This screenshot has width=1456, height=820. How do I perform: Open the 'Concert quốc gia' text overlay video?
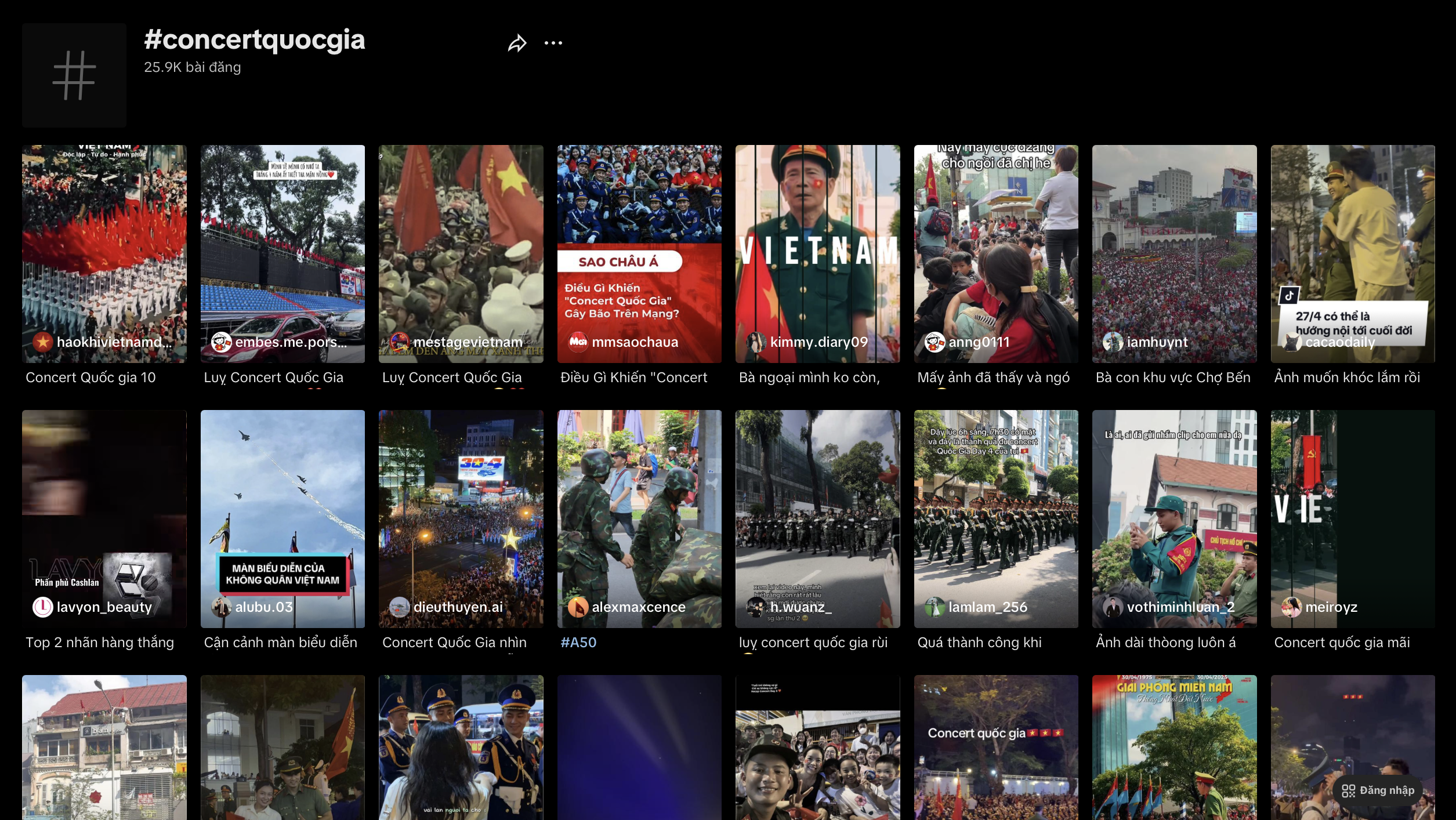(x=996, y=748)
